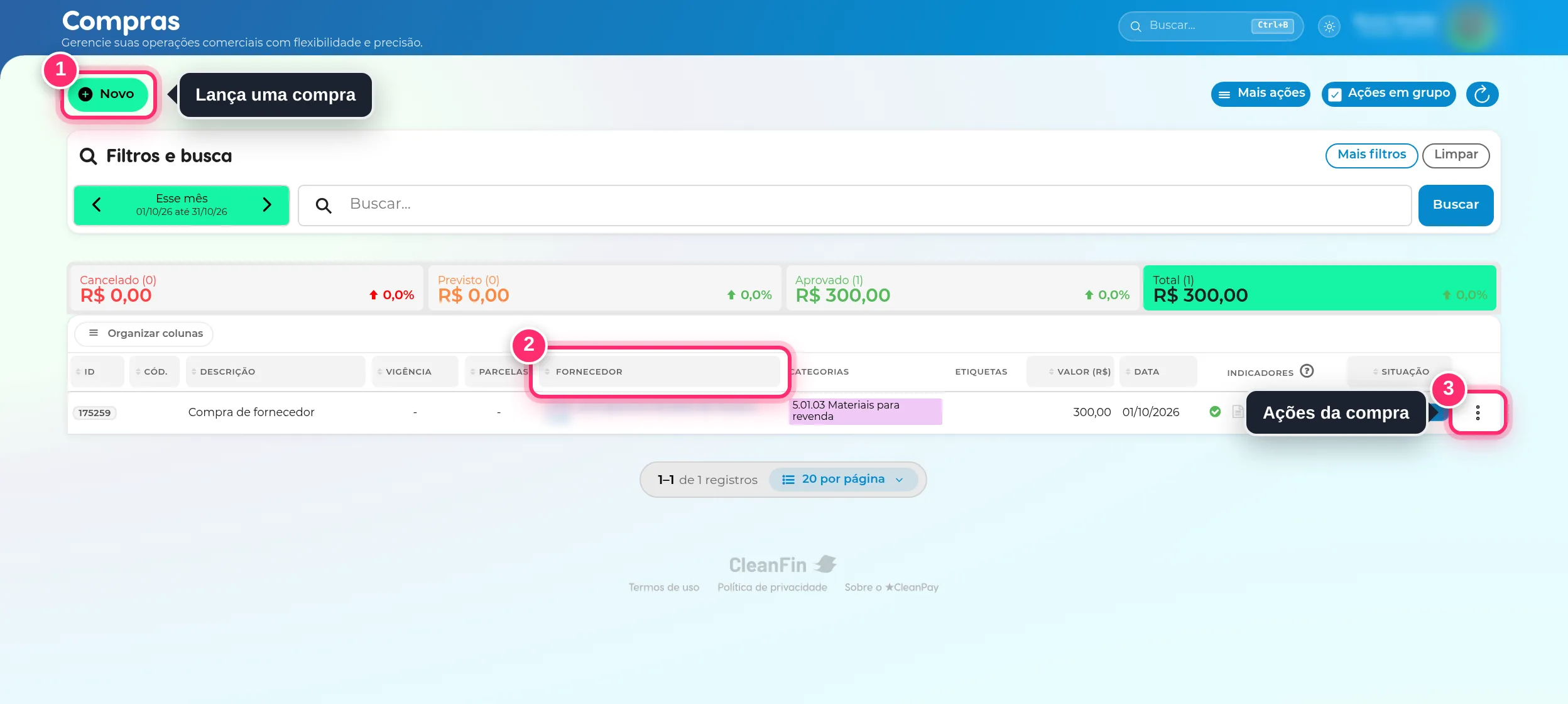Open the Política de privacidade link
The width and height of the screenshot is (1568, 704).
772,587
